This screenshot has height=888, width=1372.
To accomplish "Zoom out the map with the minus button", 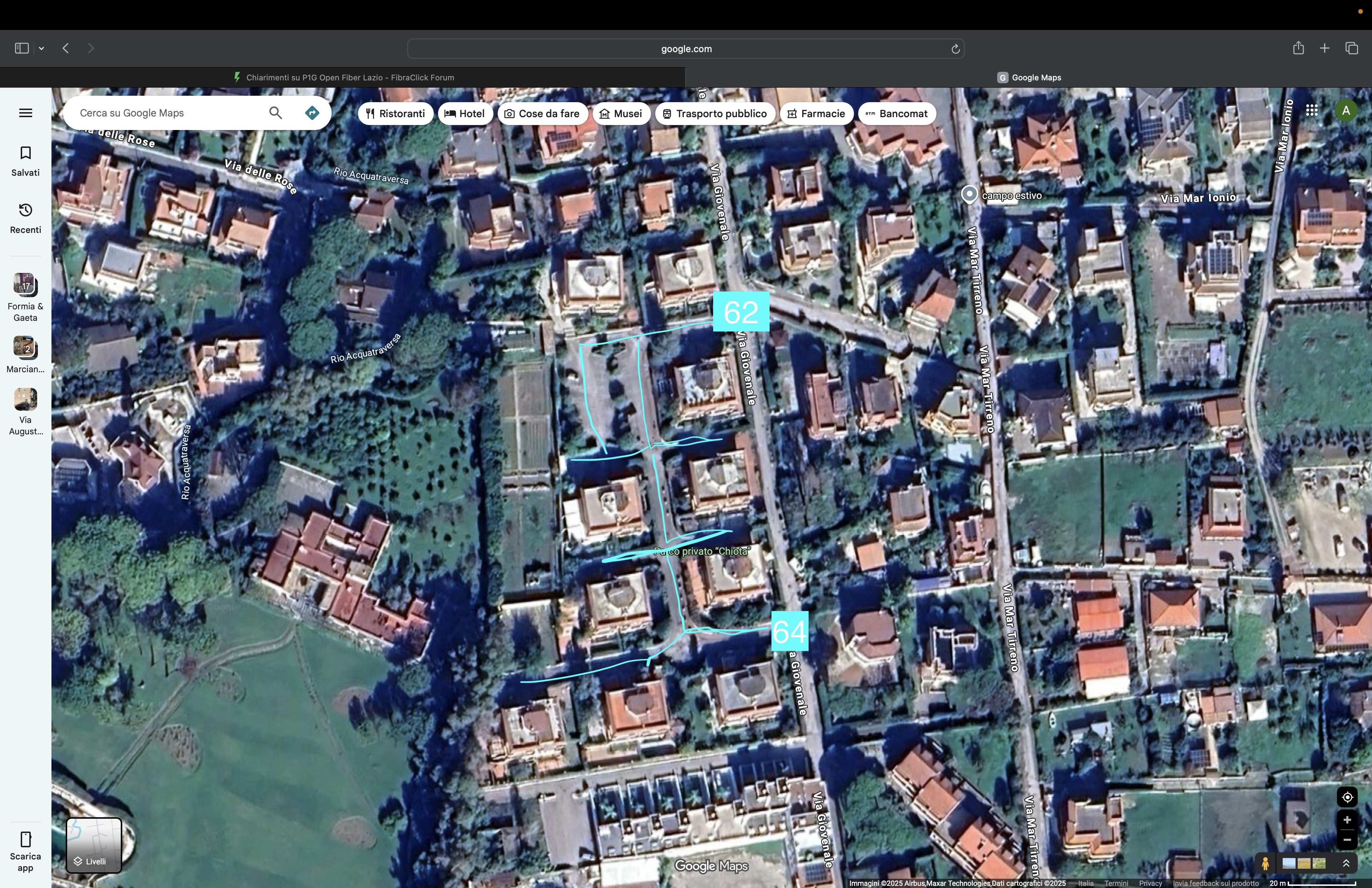I will tap(1347, 840).
